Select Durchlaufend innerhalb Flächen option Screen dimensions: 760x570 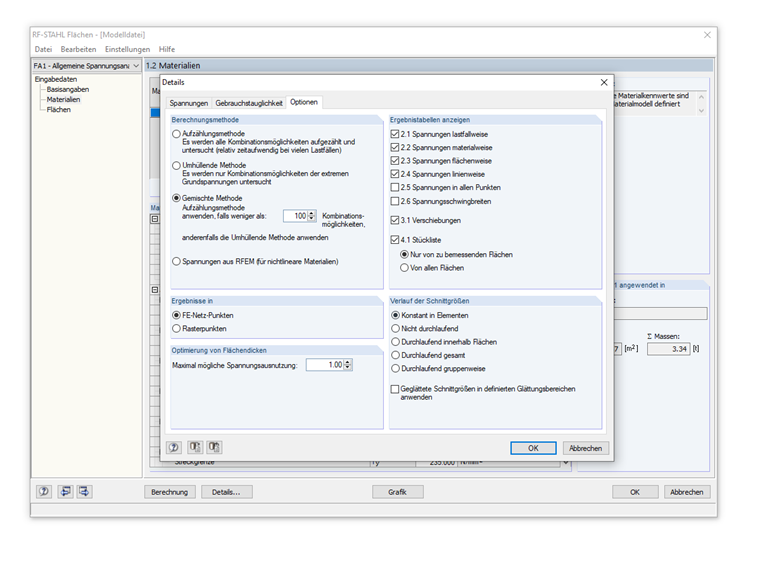click(396, 342)
